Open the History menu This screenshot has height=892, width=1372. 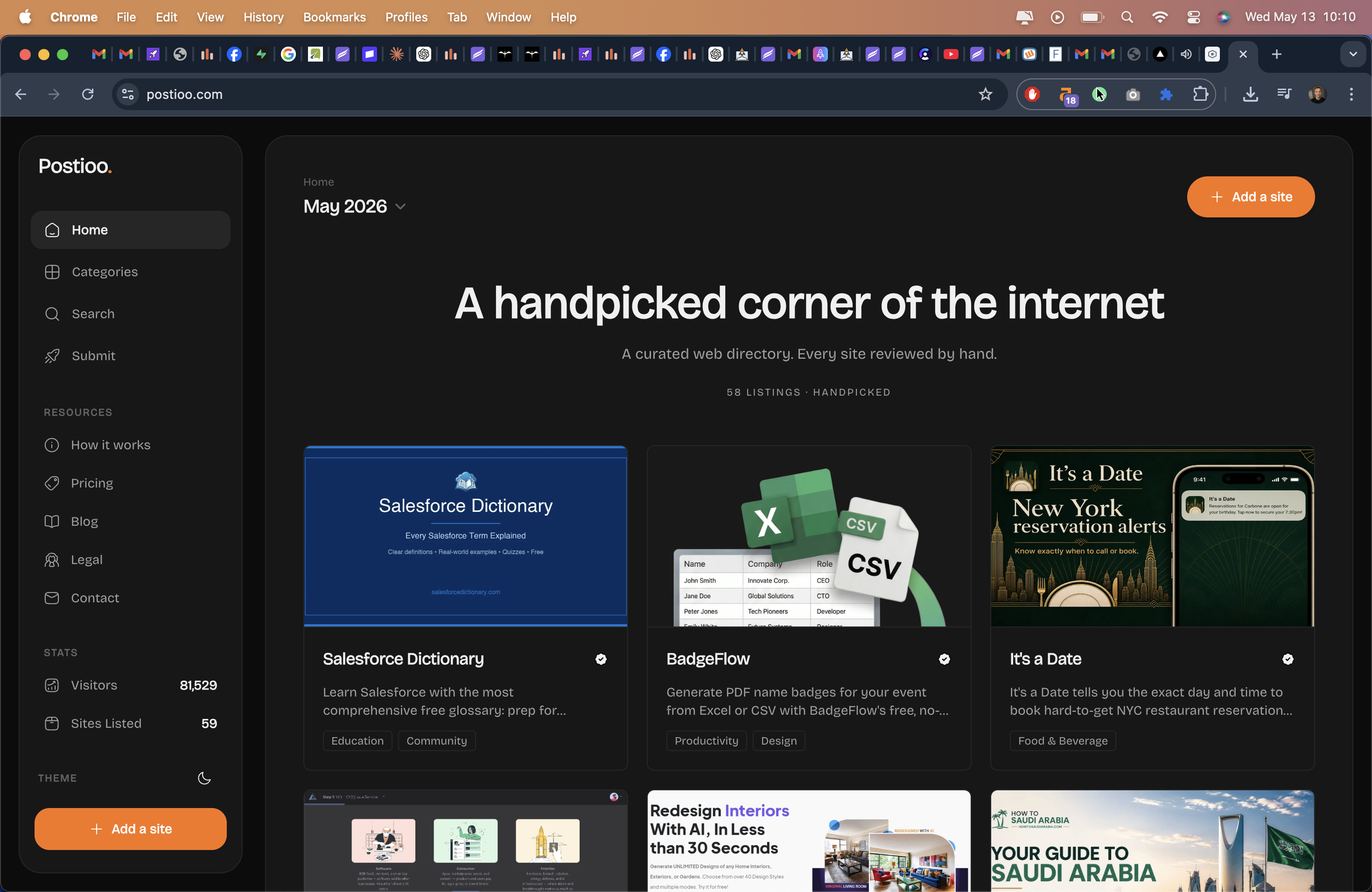264,17
